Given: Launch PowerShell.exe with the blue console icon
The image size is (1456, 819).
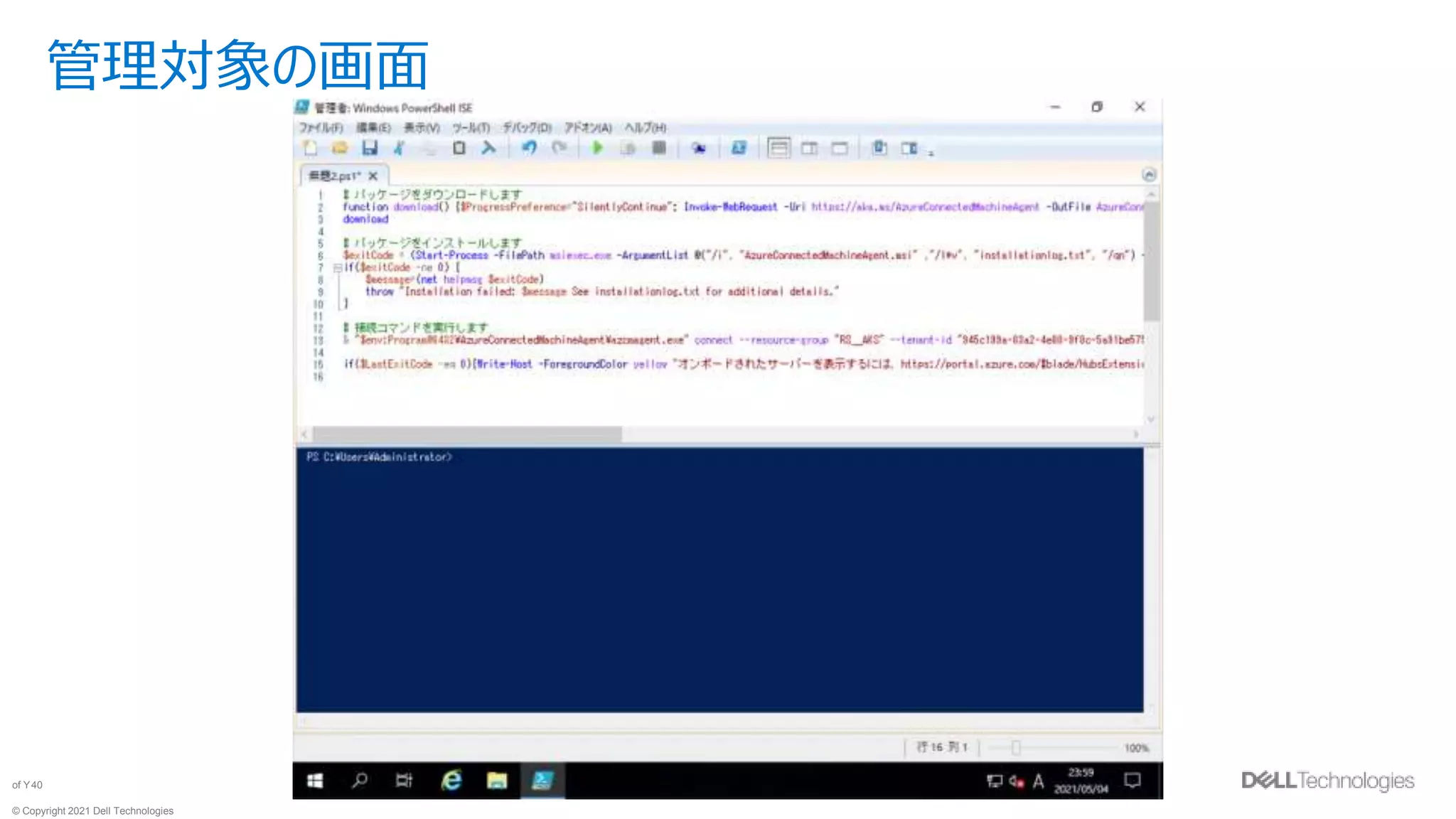Looking at the screenshot, I should [x=739, y=148].
